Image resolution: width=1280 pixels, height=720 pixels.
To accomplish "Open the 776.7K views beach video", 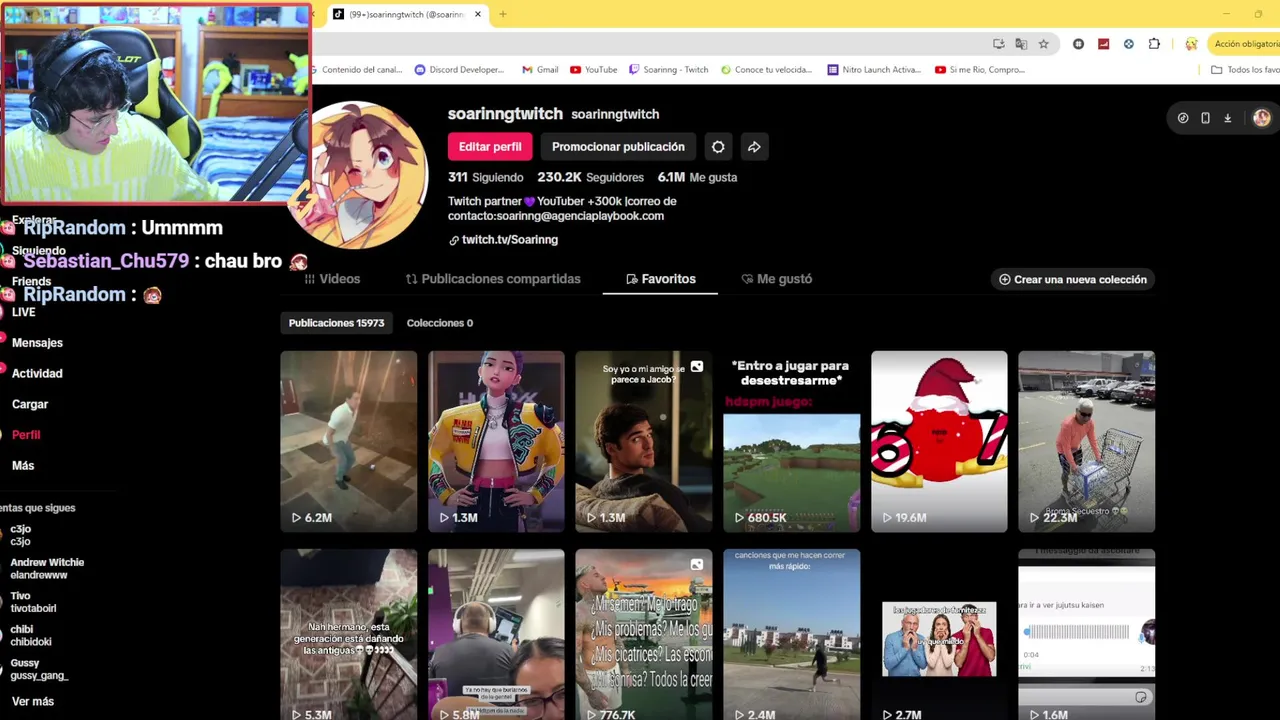I will coord(644,634).
